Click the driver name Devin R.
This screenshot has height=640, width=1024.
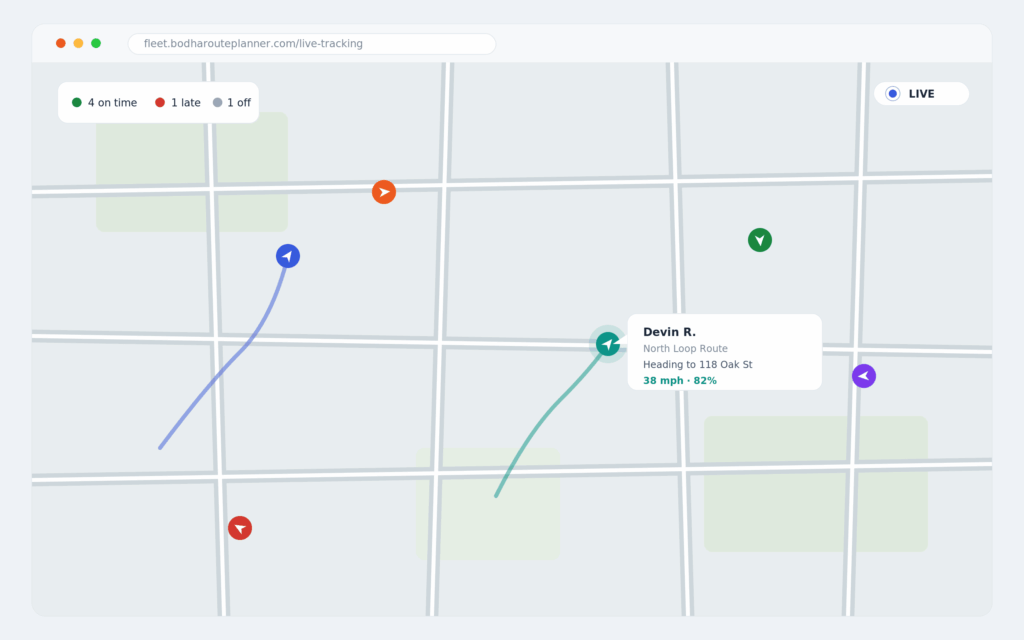669,332
